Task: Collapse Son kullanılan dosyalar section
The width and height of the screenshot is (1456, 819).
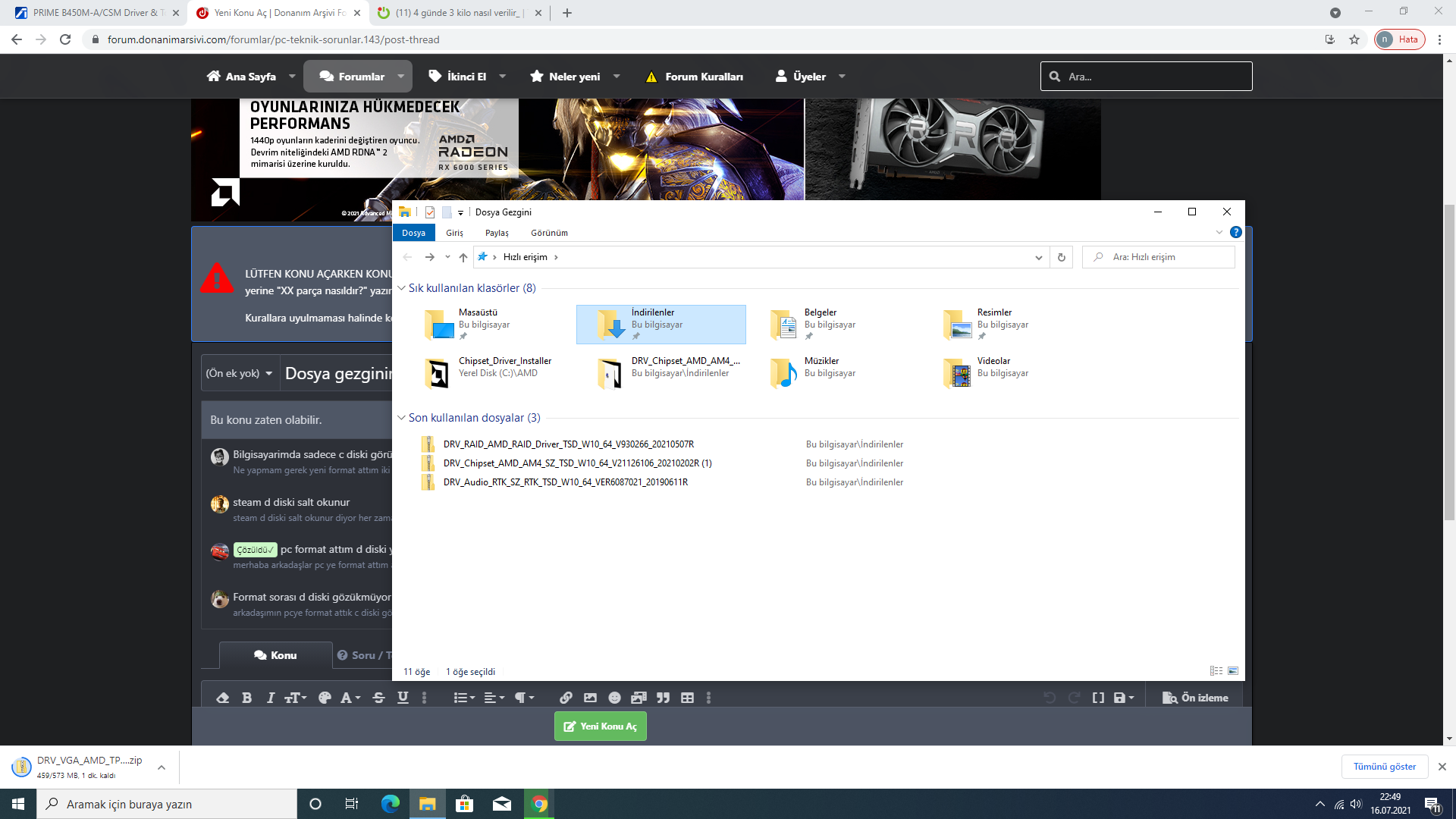Action: 401,418
